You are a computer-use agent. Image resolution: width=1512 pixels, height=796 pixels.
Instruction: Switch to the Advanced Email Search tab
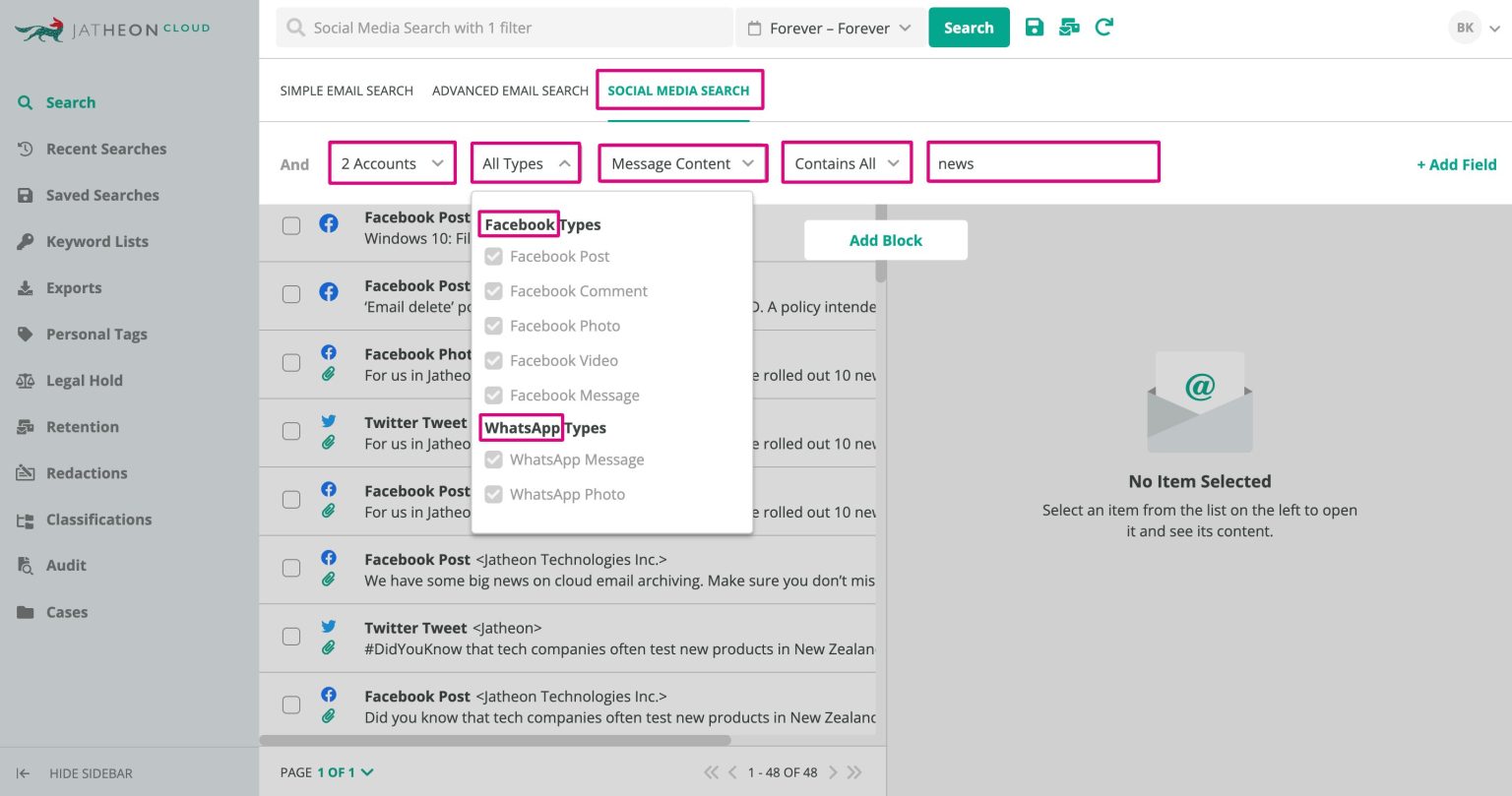pos(509,90)
